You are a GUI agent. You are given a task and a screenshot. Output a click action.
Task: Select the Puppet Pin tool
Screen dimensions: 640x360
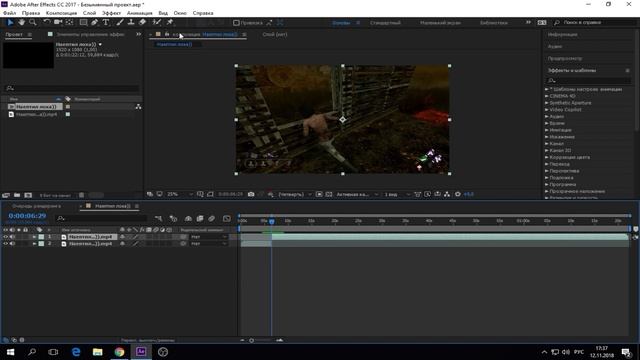click(x=170, y=22)
